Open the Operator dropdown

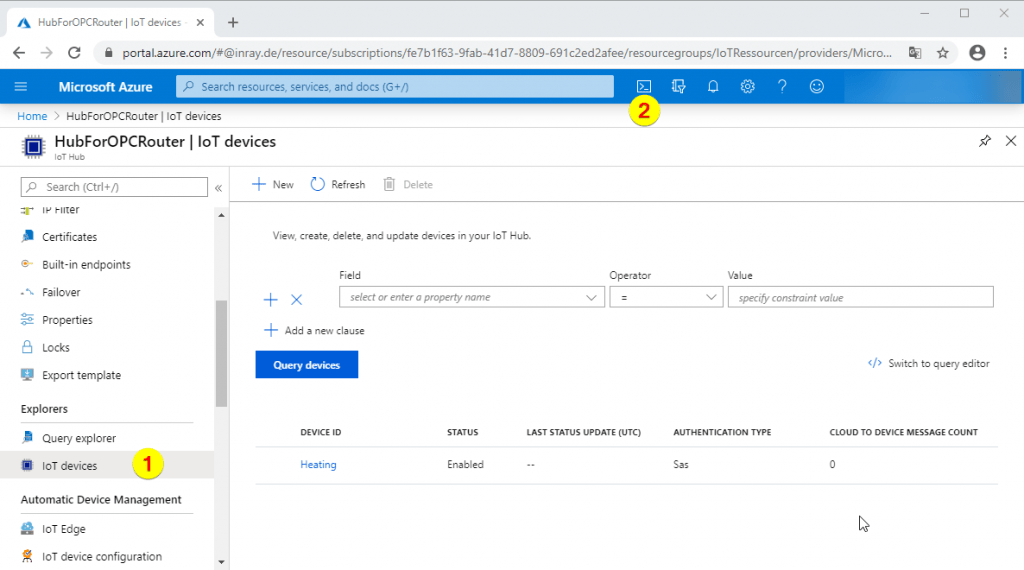[665, 297]
